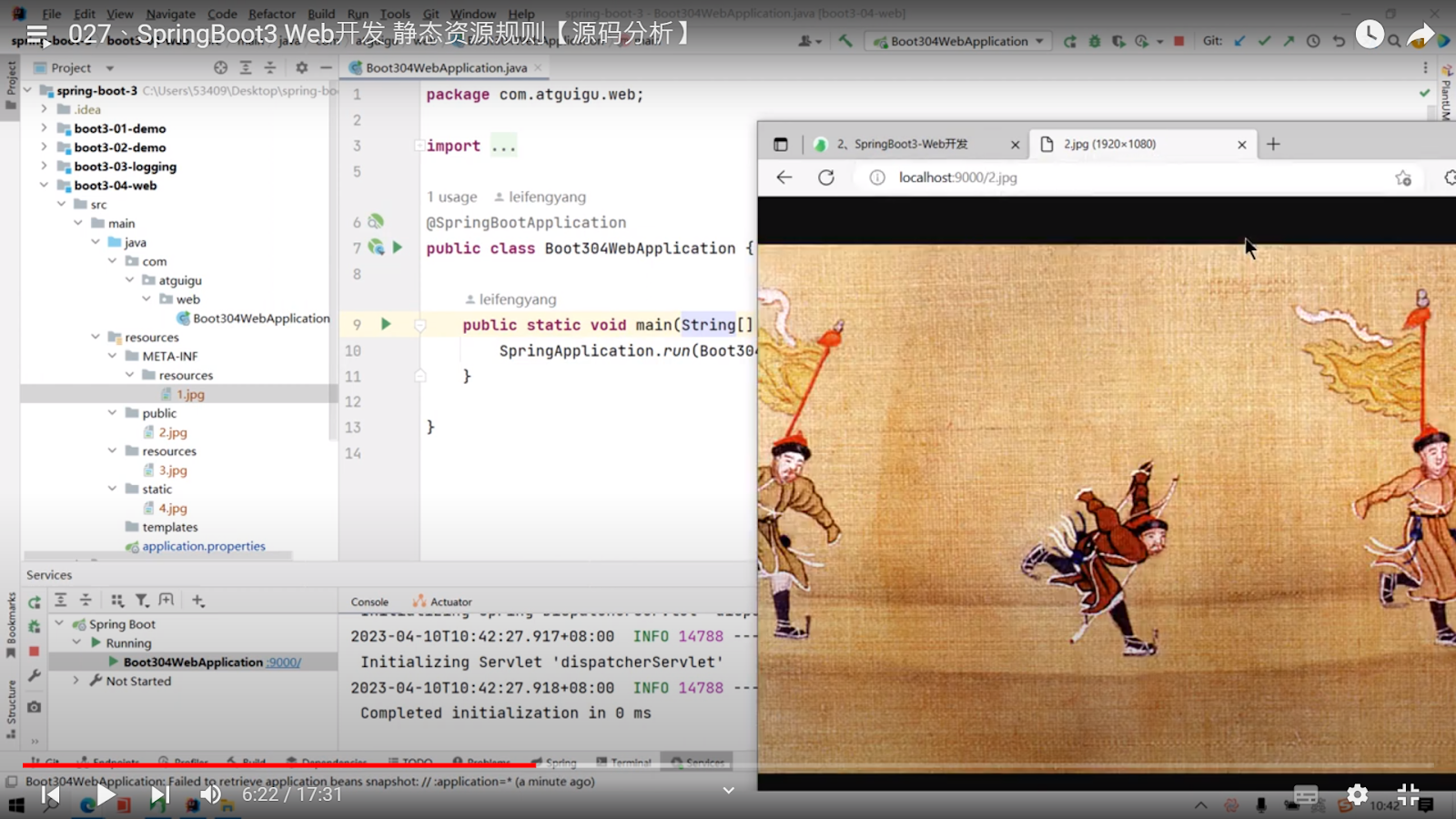1456x819 pixels.
Task: Collapse the boot3-04-web module
Action: coord(44,185)
